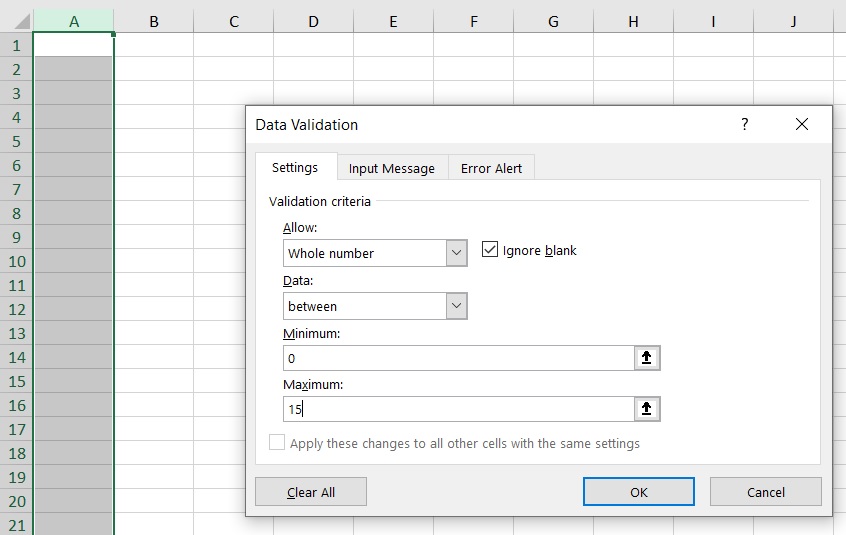Image resolution: width=846 pixels, height=535 pixels.
Task: Check Apply these changes to all other cells
Action: pos(277,443)
